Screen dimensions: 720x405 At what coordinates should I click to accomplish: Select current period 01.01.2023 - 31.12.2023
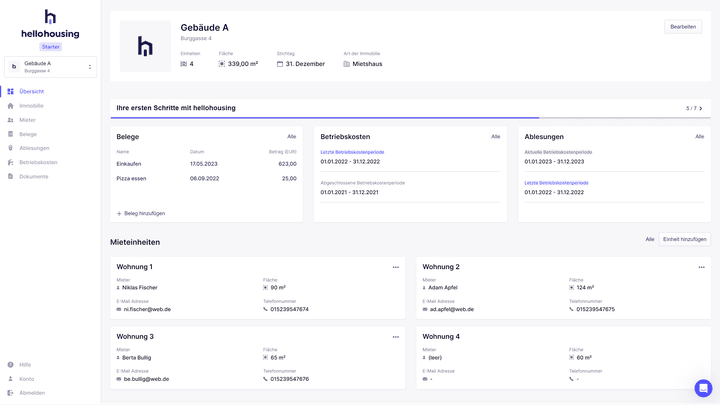[554, 162]
